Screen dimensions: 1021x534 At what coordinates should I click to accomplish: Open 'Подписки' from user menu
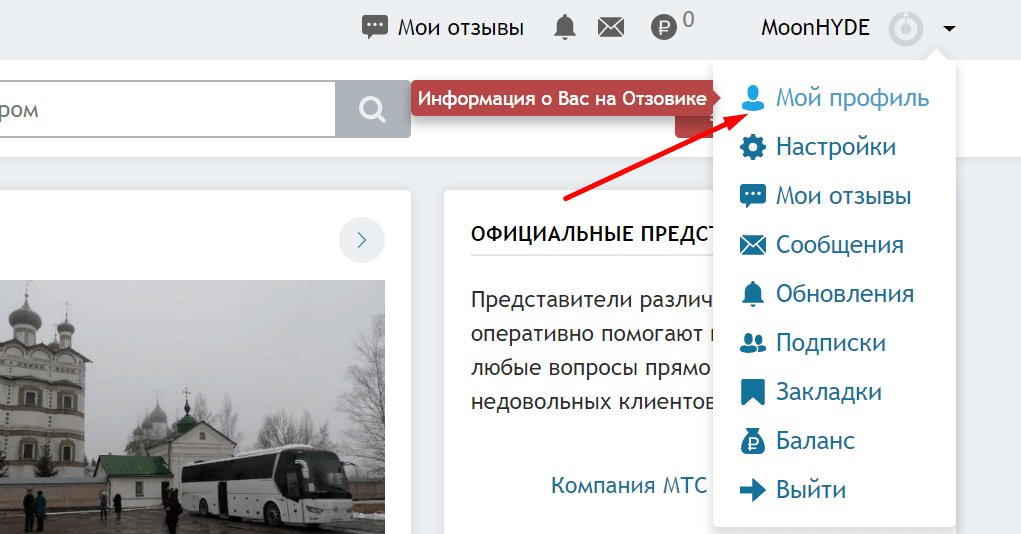pos(831,343)
